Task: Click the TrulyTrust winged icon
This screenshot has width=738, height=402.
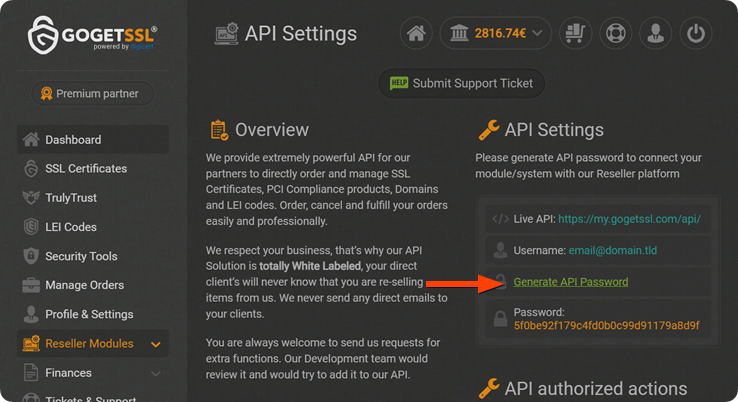Action: tap(31, 197)
